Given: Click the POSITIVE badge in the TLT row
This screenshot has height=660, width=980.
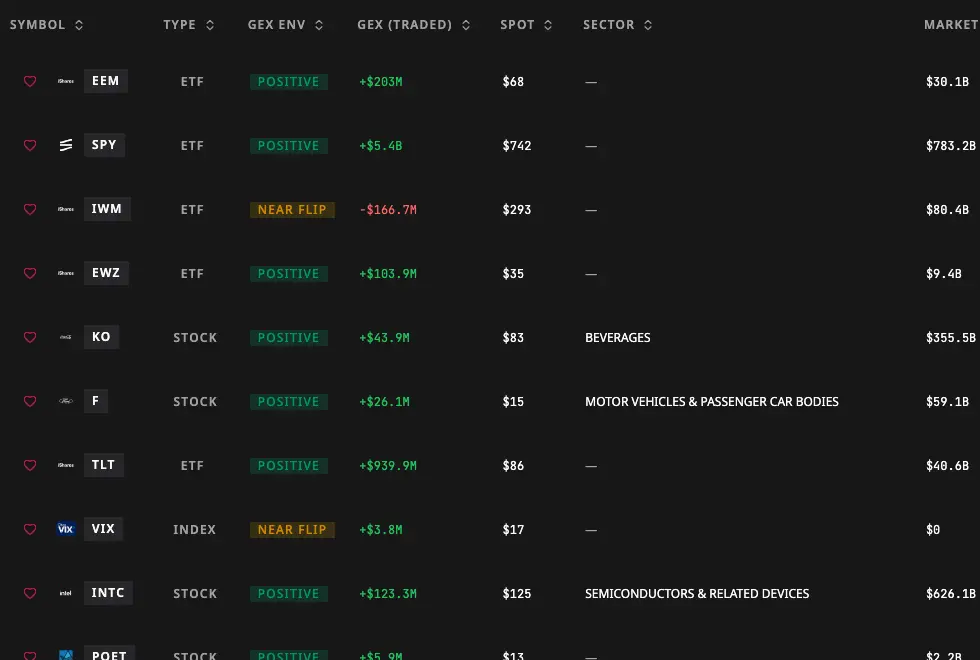Looking at the screenshot, I should [289, 466].
